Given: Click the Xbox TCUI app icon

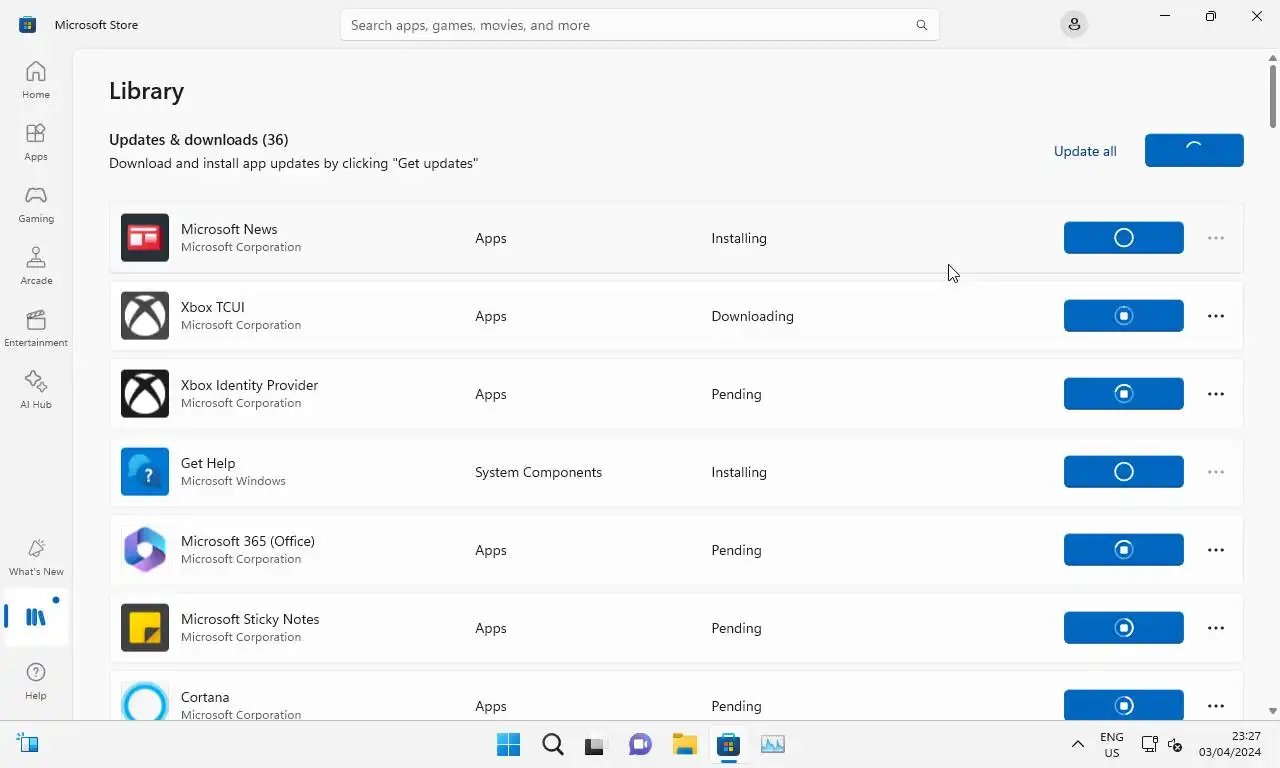Looking at the screenshot, I should point(145,316).
